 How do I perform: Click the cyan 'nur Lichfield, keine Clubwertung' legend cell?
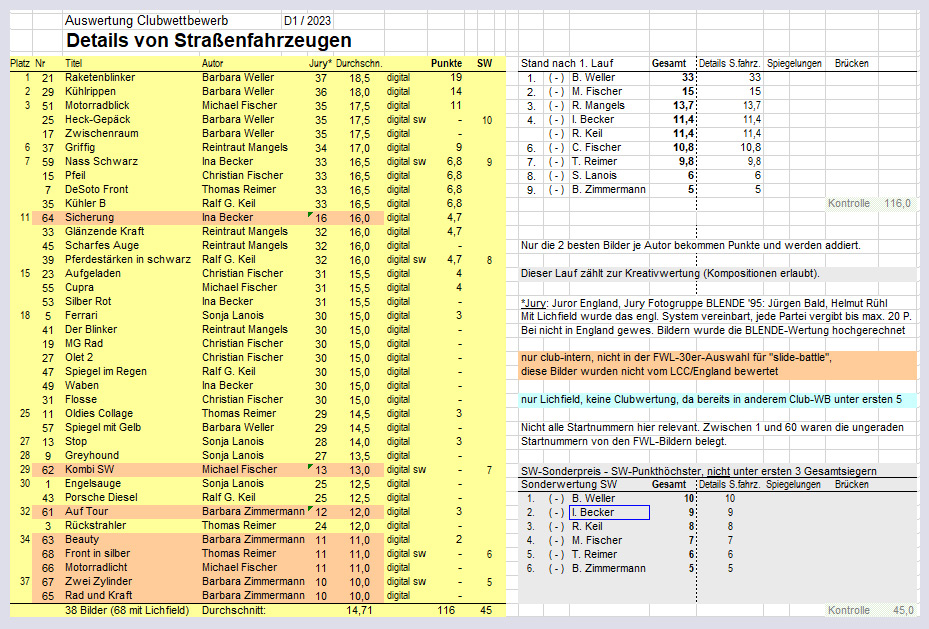click(717, 400)
